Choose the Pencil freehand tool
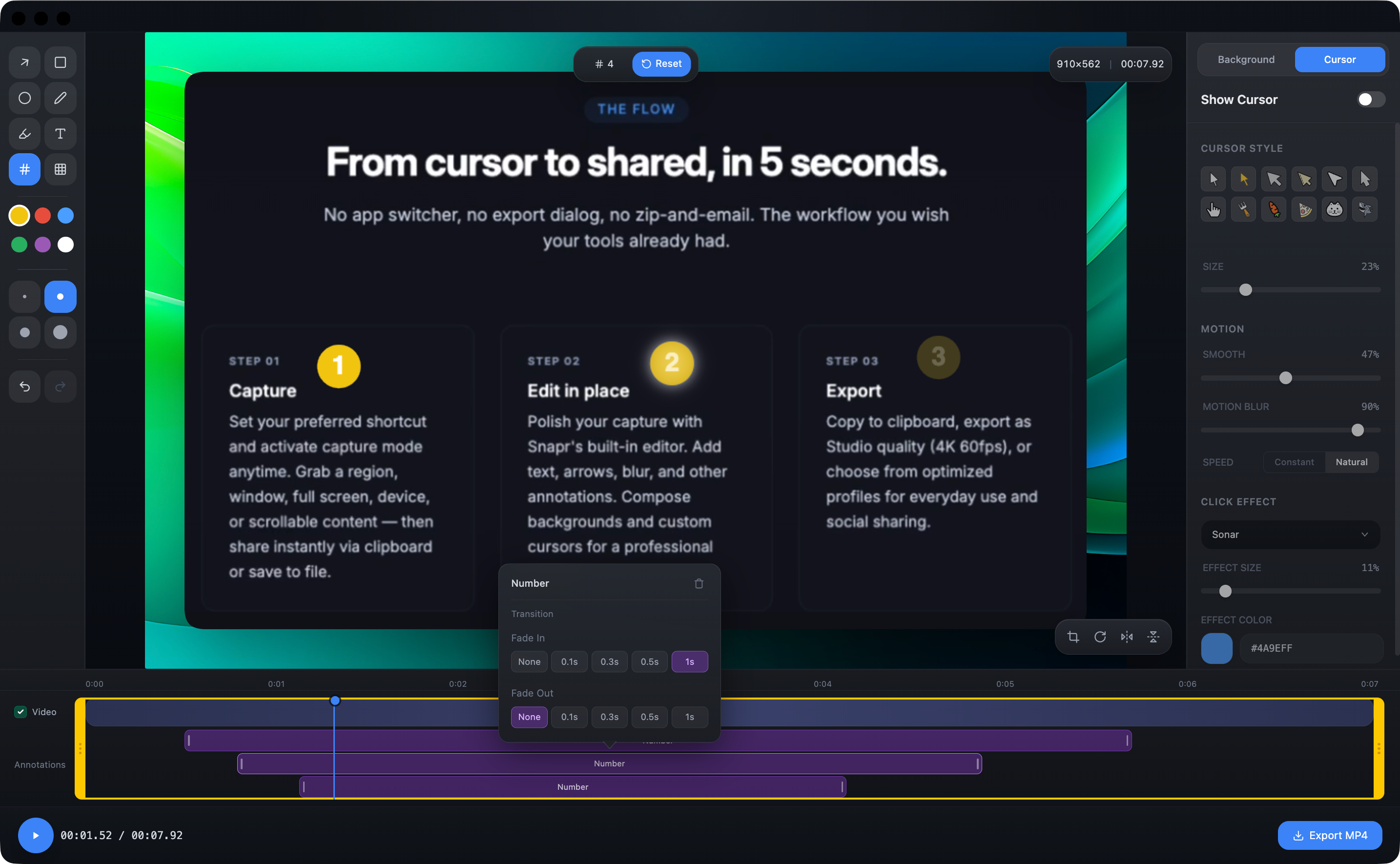This screenshot has height=864, width=1400. coord(60,98)
